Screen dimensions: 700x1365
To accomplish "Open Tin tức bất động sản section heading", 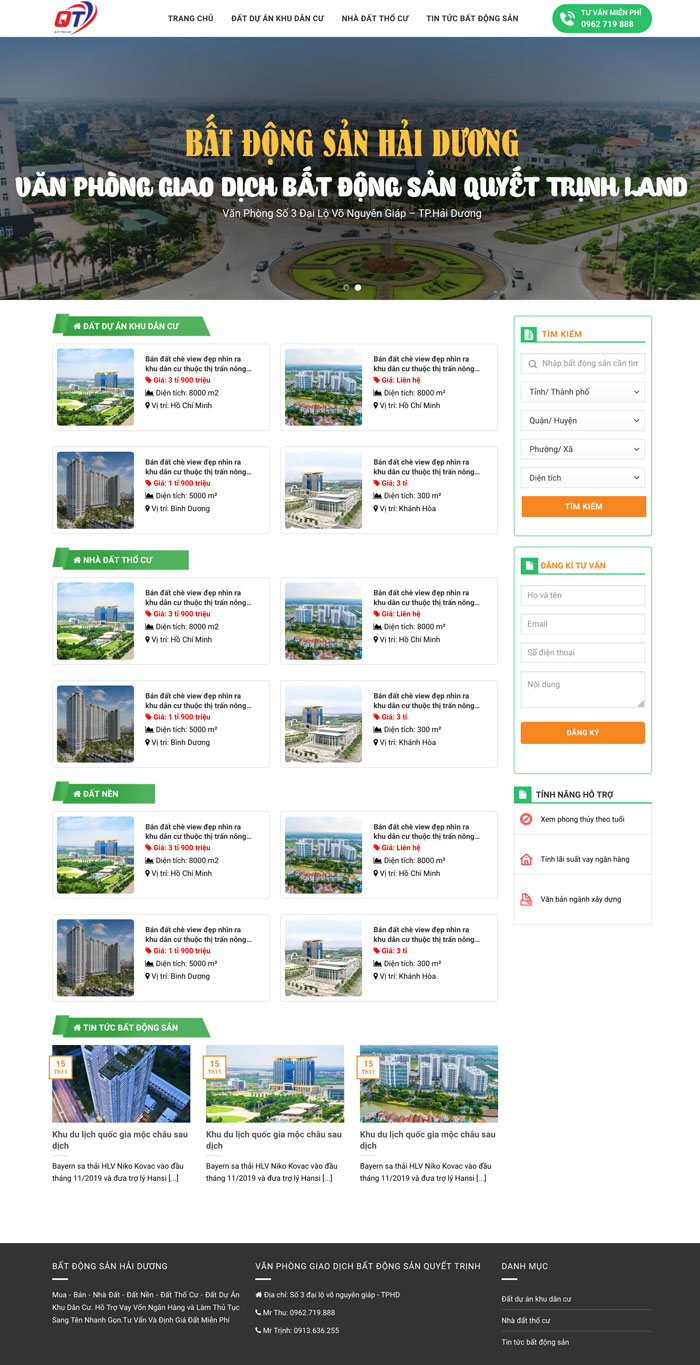I will point(131,1027).
